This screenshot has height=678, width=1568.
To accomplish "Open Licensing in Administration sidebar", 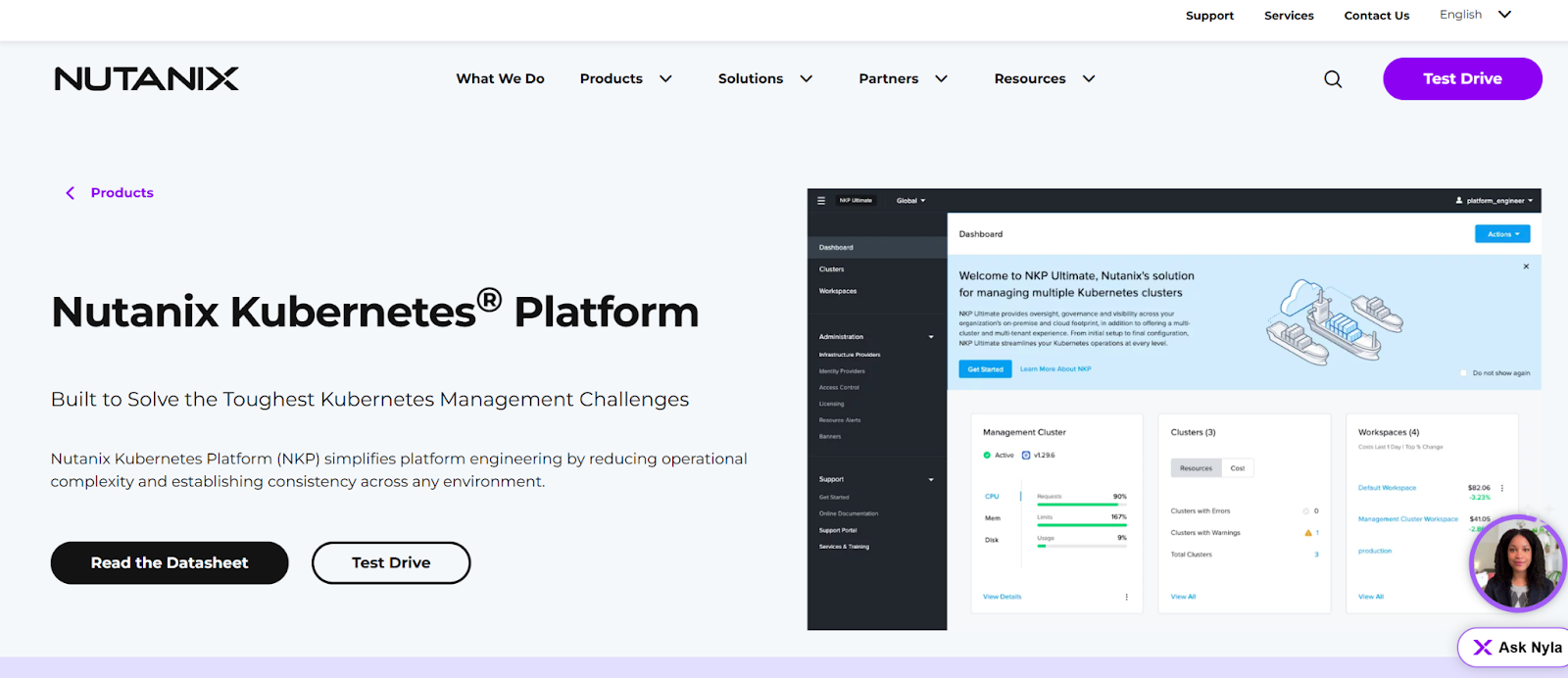I will (x=831, y=404).
